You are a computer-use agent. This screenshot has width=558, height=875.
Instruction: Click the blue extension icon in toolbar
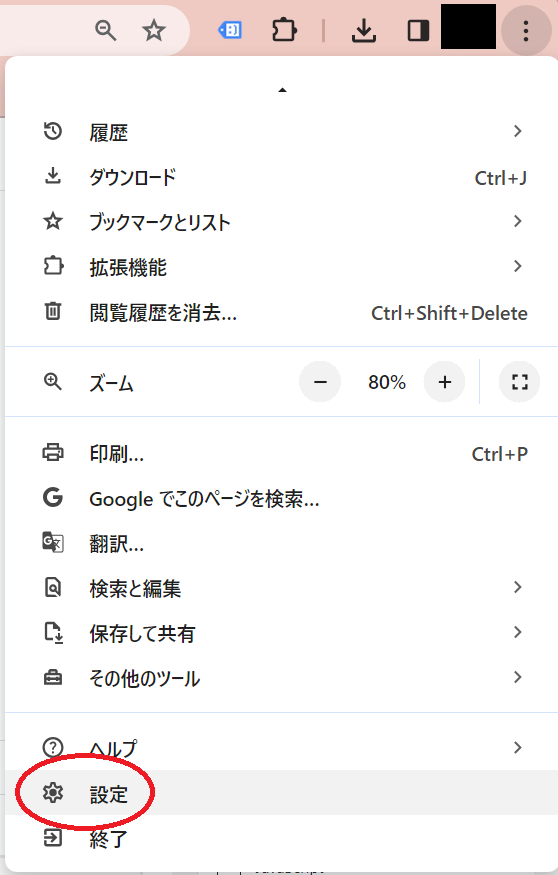pyautogui.click(x=230, y=30)
